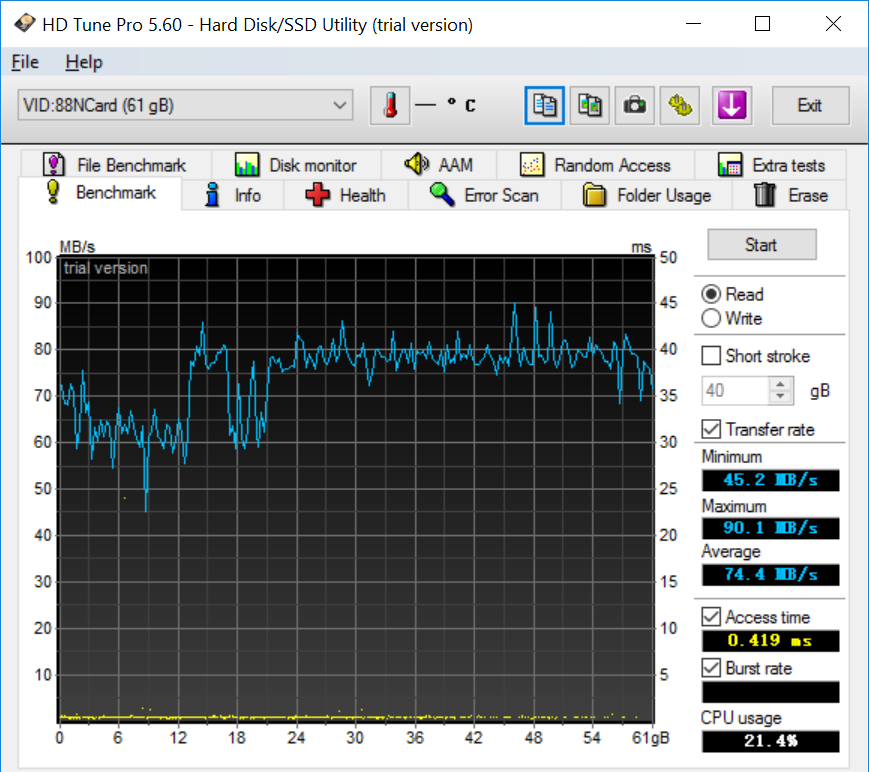Viewport: 869px width, 772px height.
Task: Select the Write radio button
Action: (712, 319)
